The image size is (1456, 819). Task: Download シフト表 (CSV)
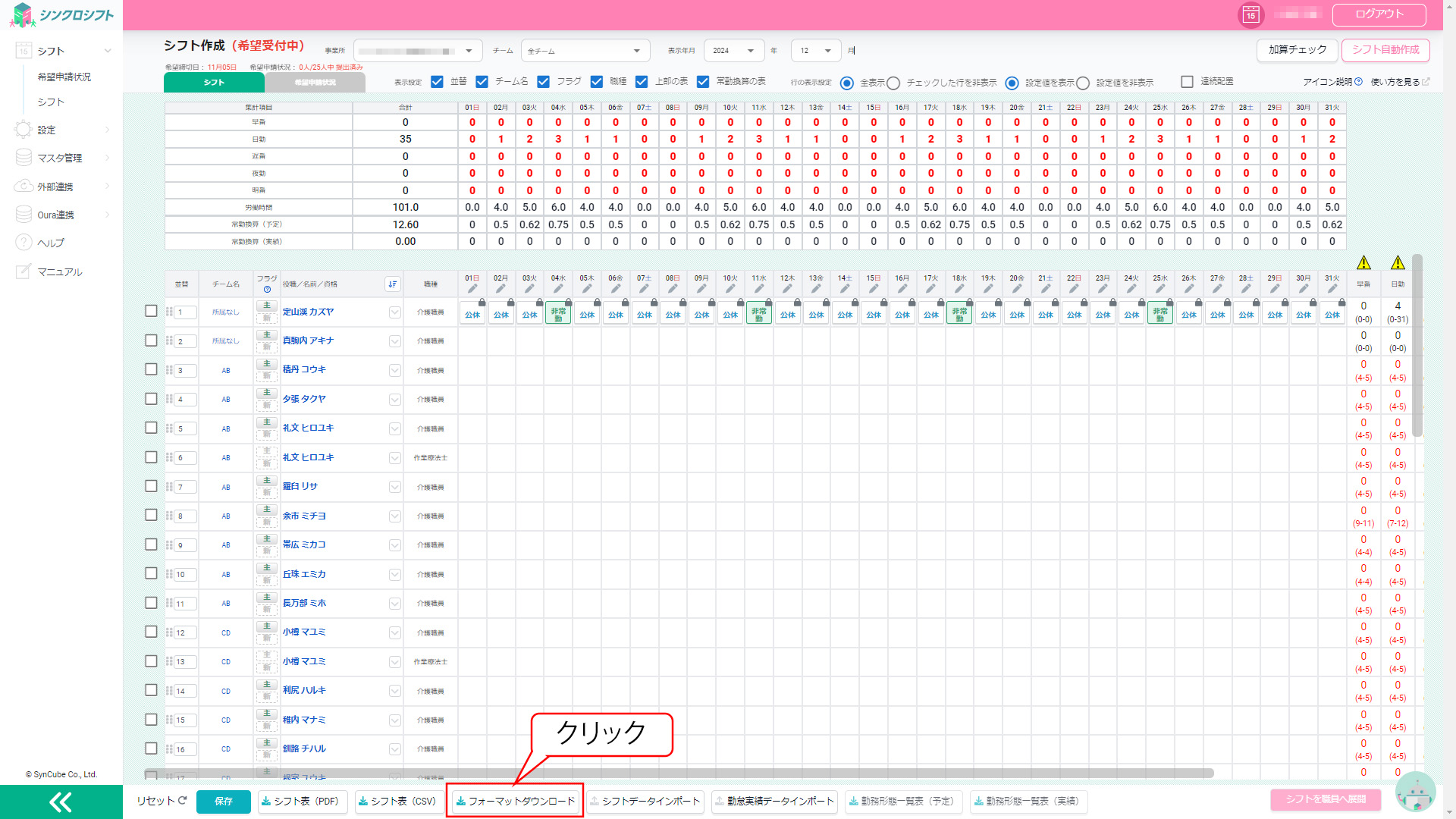coord(399,802)
